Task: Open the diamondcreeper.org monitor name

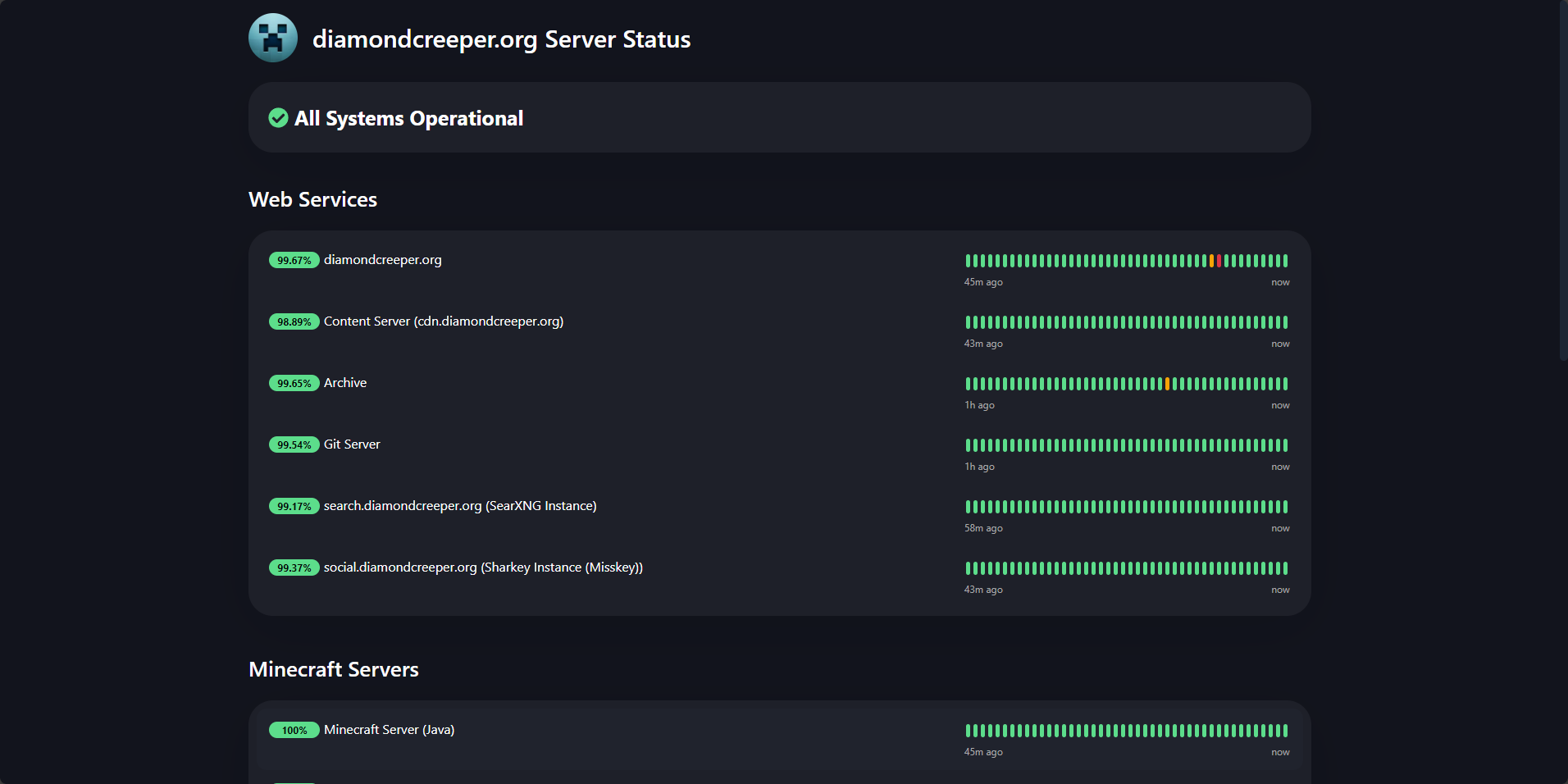Action: tap(382, 260)
